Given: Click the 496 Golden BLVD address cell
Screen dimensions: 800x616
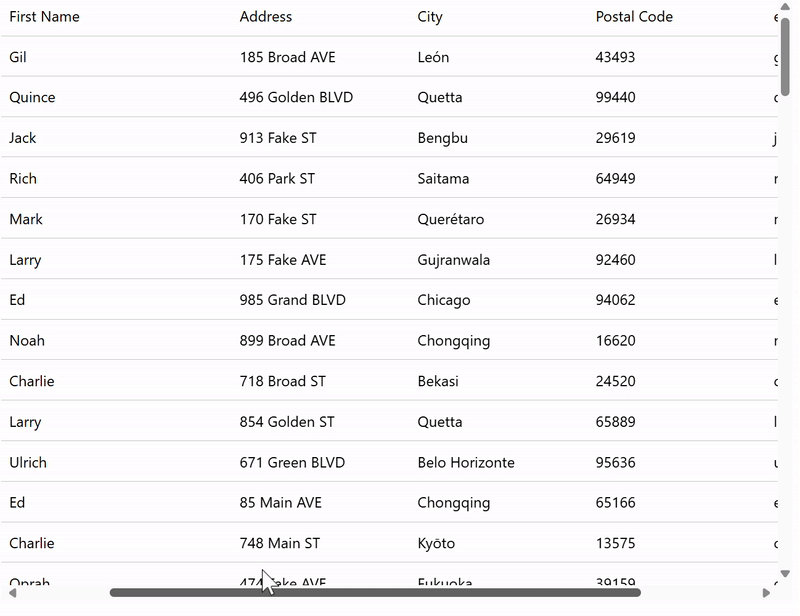Looking at the screenshot, I should pos(296,98).
